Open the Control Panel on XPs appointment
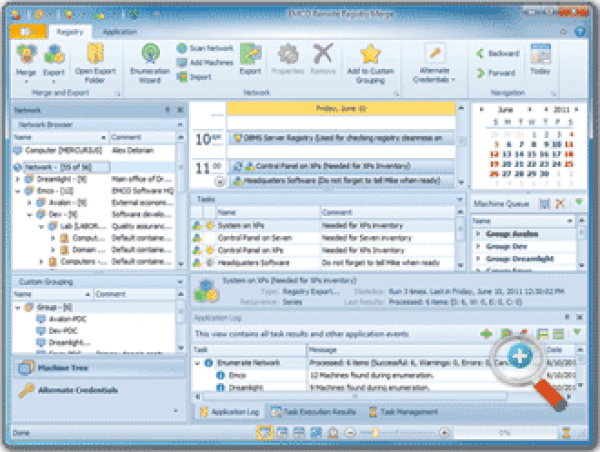The width and height of the screenshot is (600, 452). tap(341, 166)
